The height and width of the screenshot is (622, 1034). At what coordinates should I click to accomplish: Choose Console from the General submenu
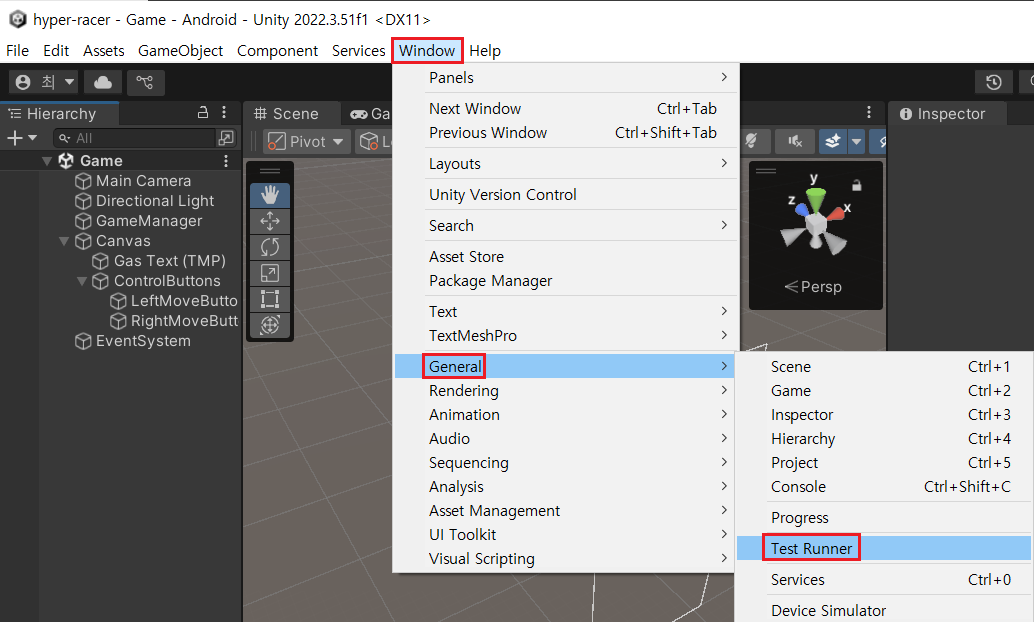click(x=884, y=487)
